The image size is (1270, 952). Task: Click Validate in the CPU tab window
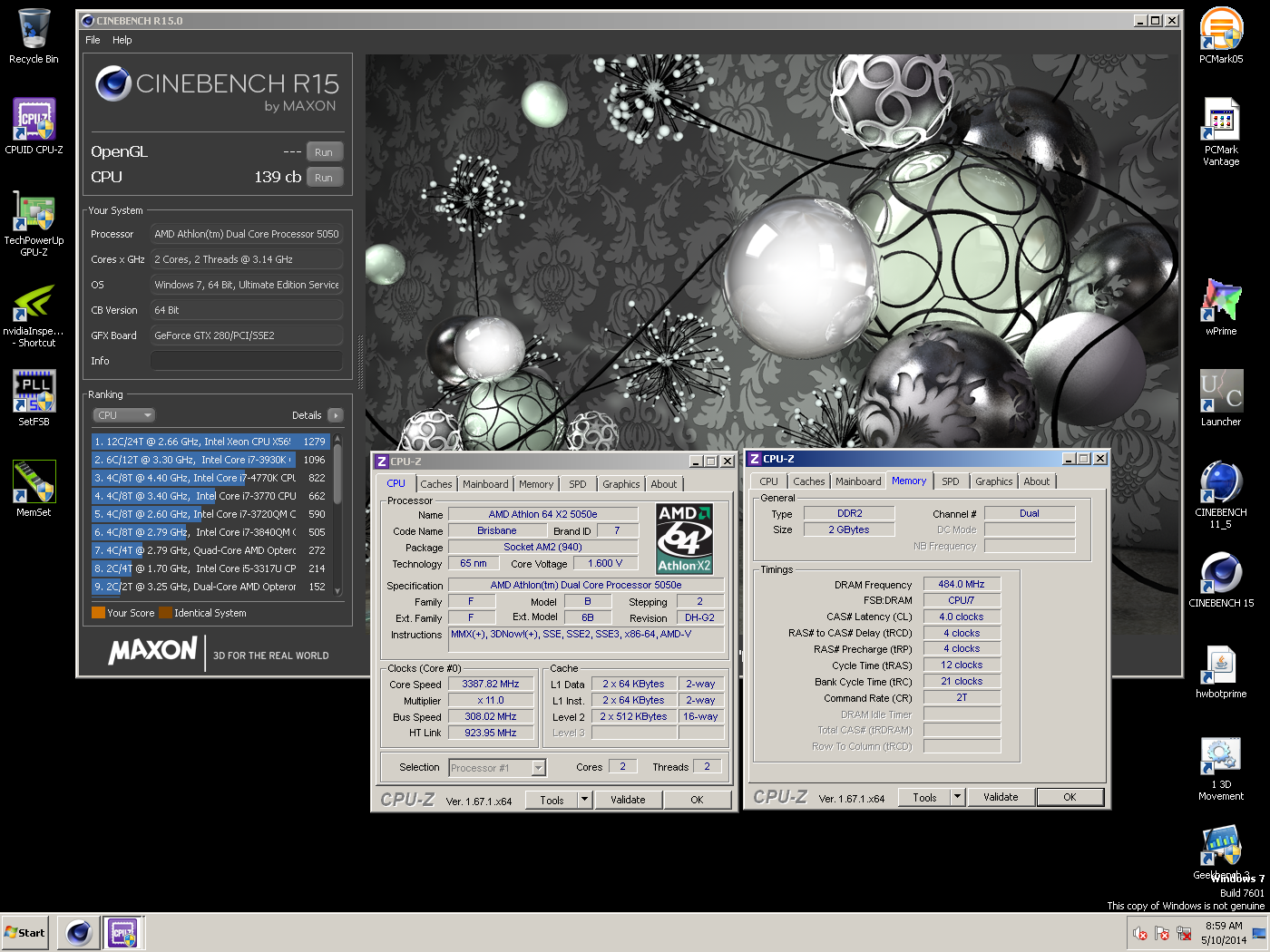628,800
